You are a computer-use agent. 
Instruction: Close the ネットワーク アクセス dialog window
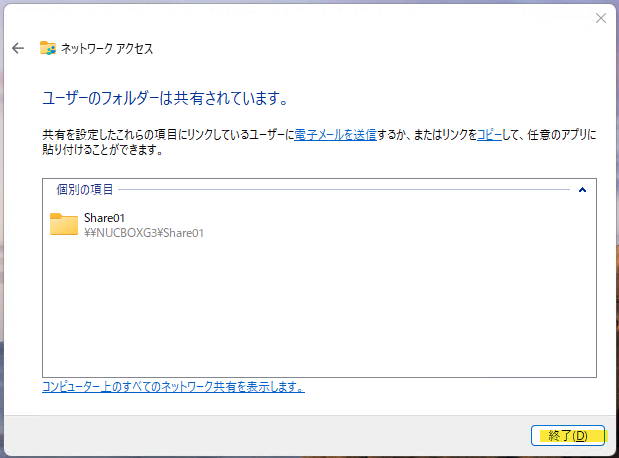pyautogui.click(x=600, y=18)
